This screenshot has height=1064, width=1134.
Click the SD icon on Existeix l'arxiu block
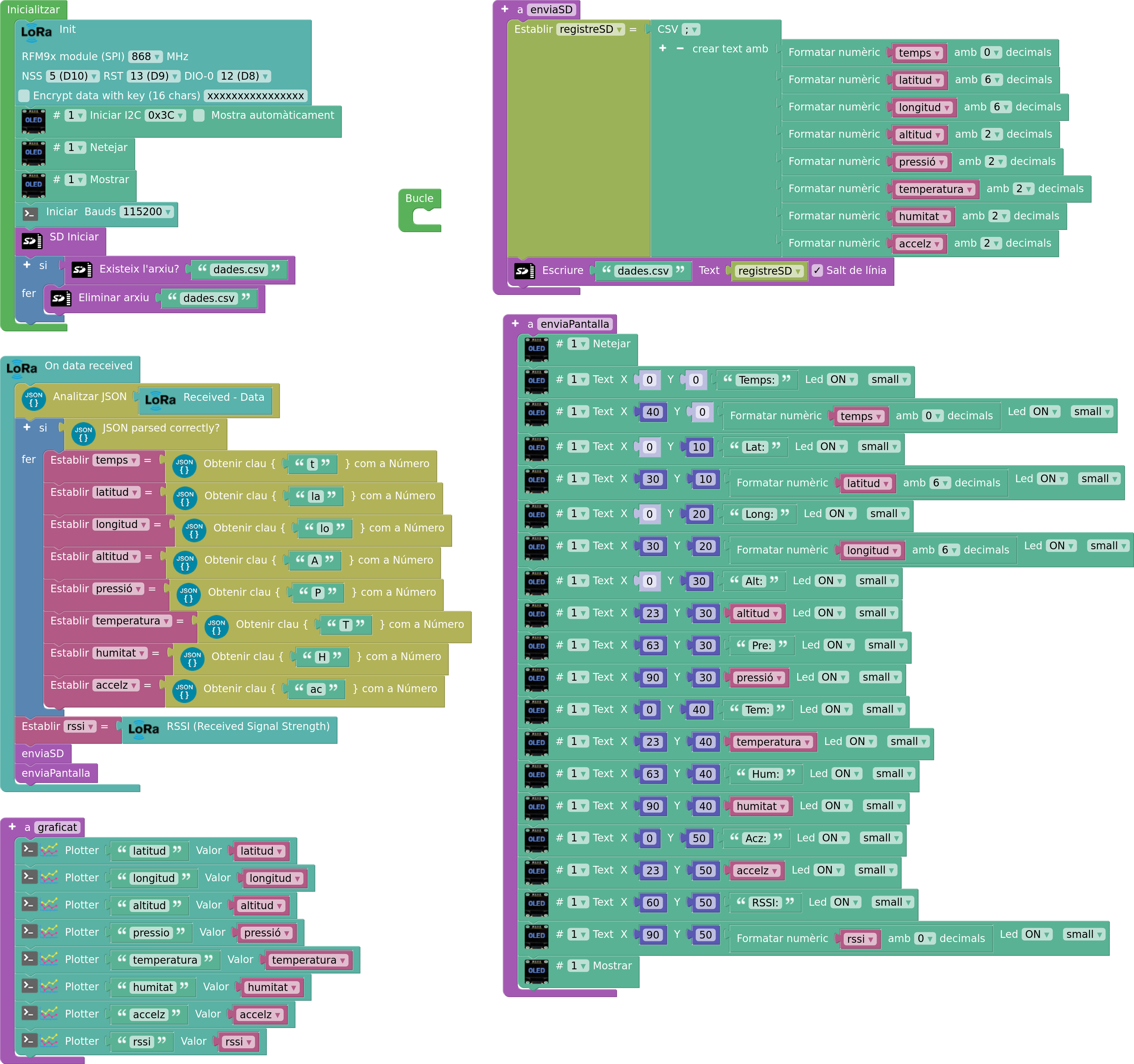tap(82, 270)
